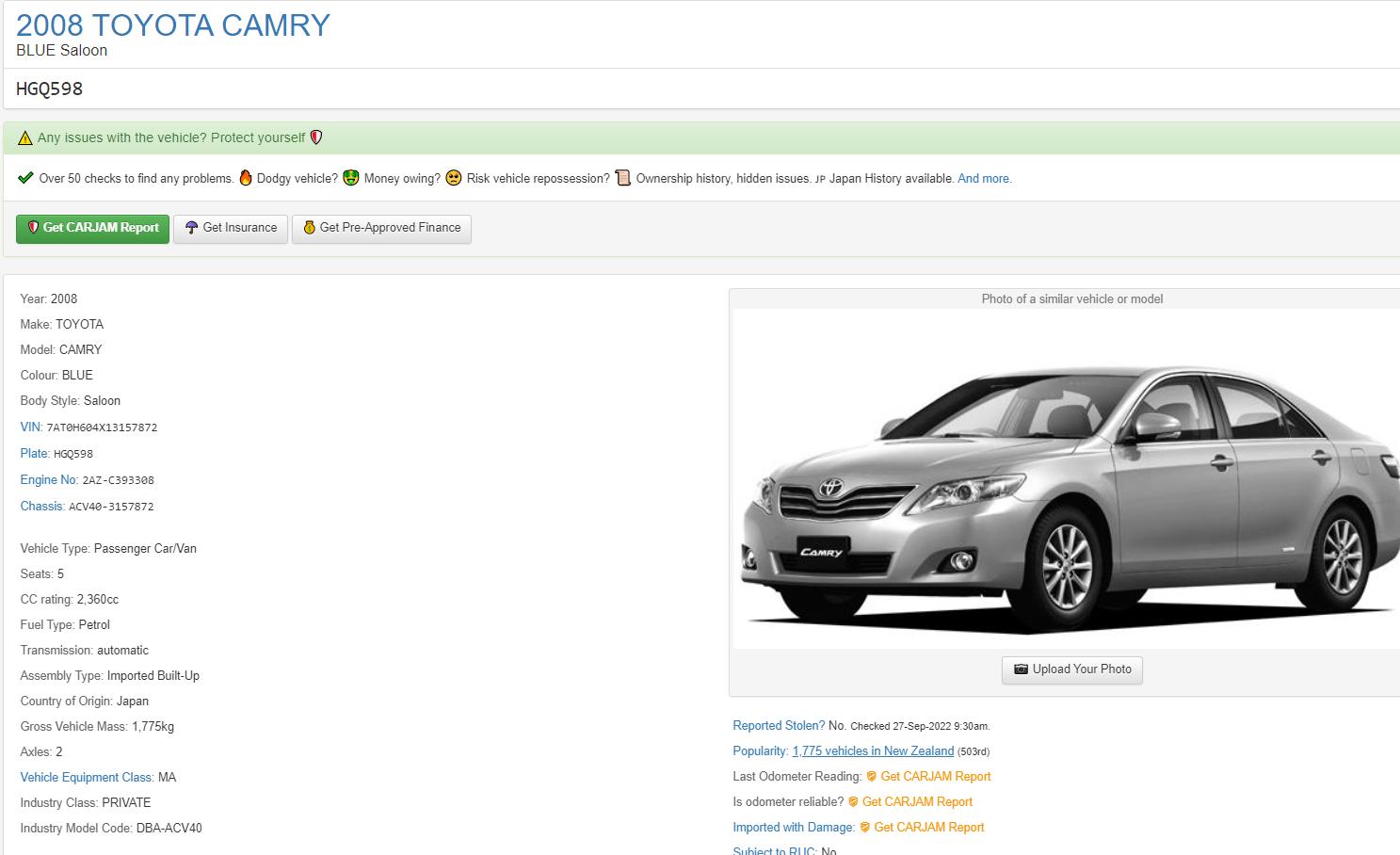Click the warning triangle icon in green banner

(25, 138)
